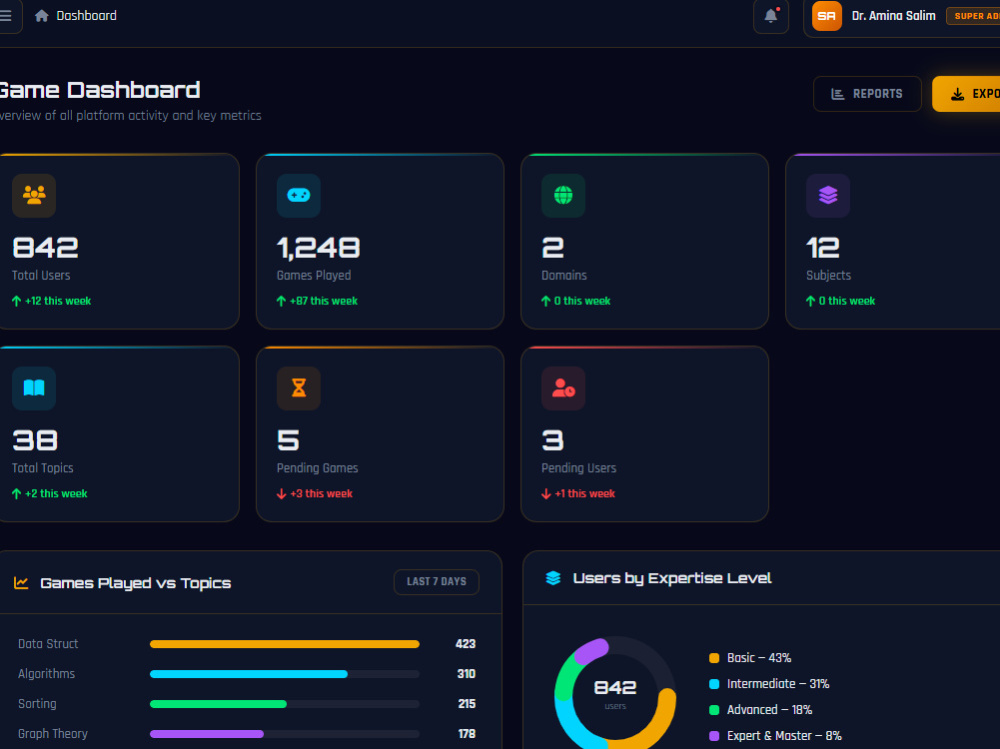Click the Data Struct row label
This screenshot has height=749, width=1000.
pos(48,644)
